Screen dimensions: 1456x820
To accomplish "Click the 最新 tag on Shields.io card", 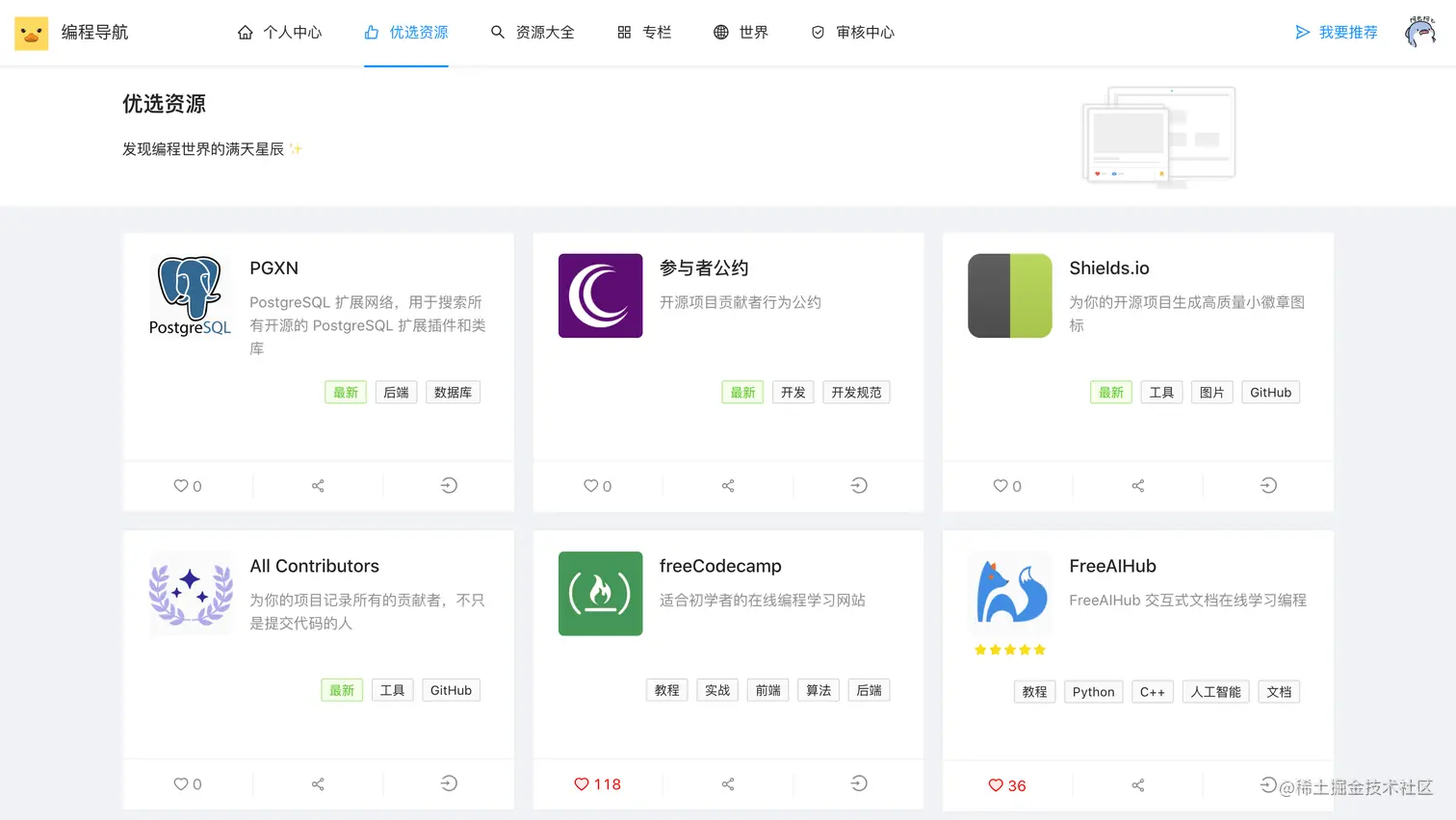I will coord(1111,393).
